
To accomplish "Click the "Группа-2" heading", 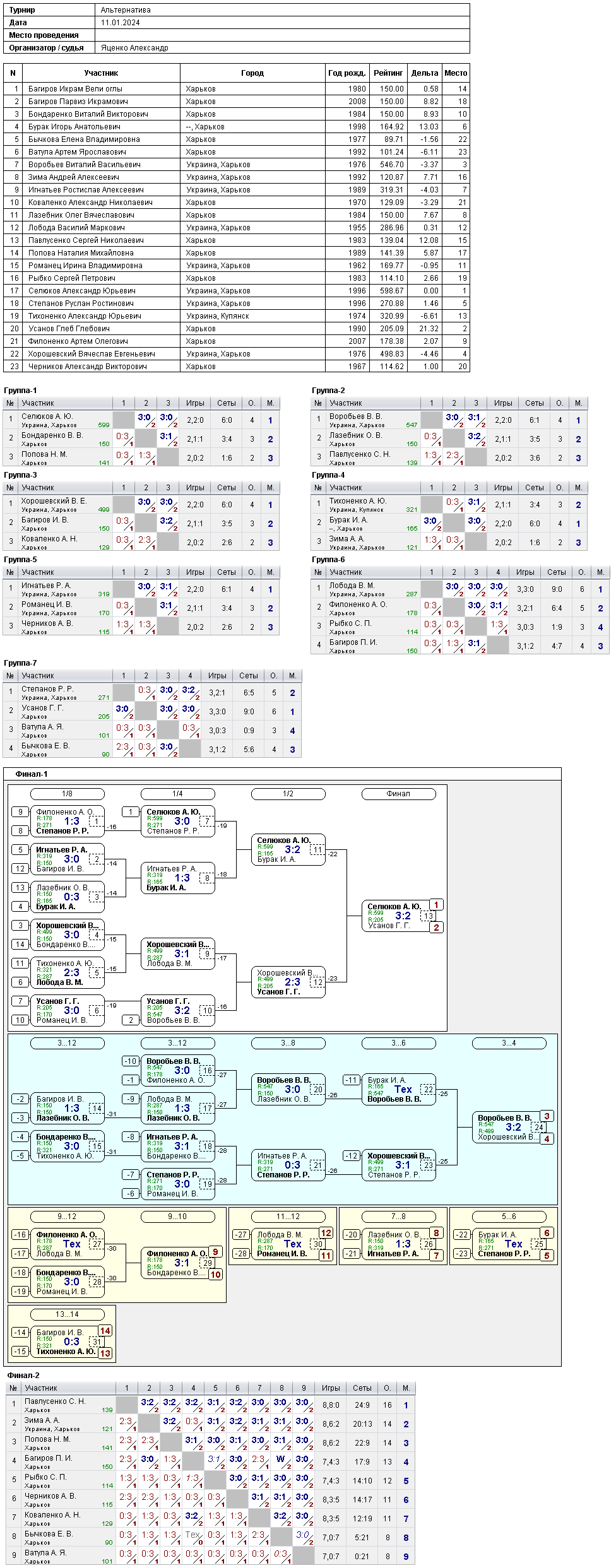I will 328,391.
